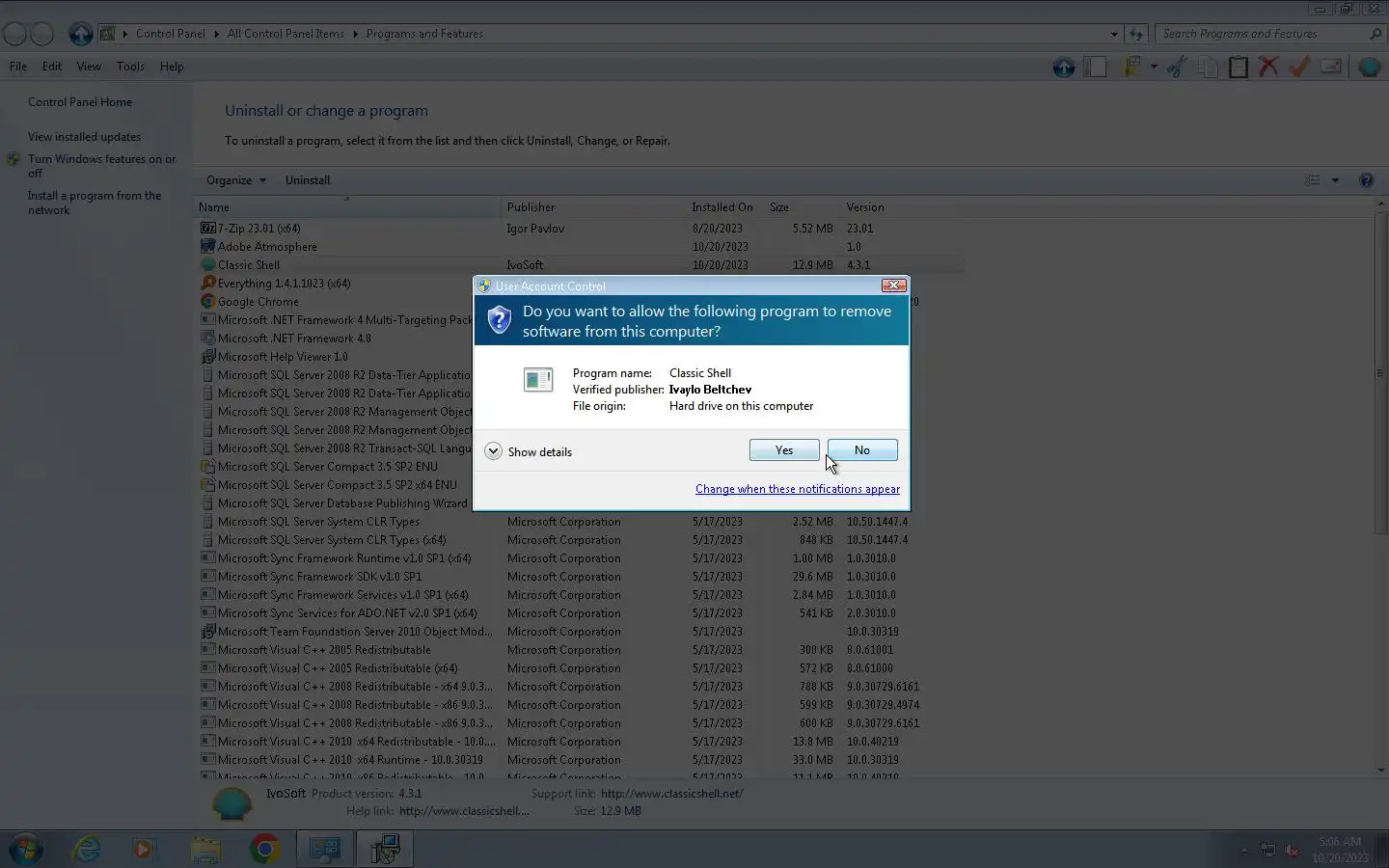1389x868 pixels.
Task: Click All Control Panel Items breadcrumb
Action: [x=286, y=34]
